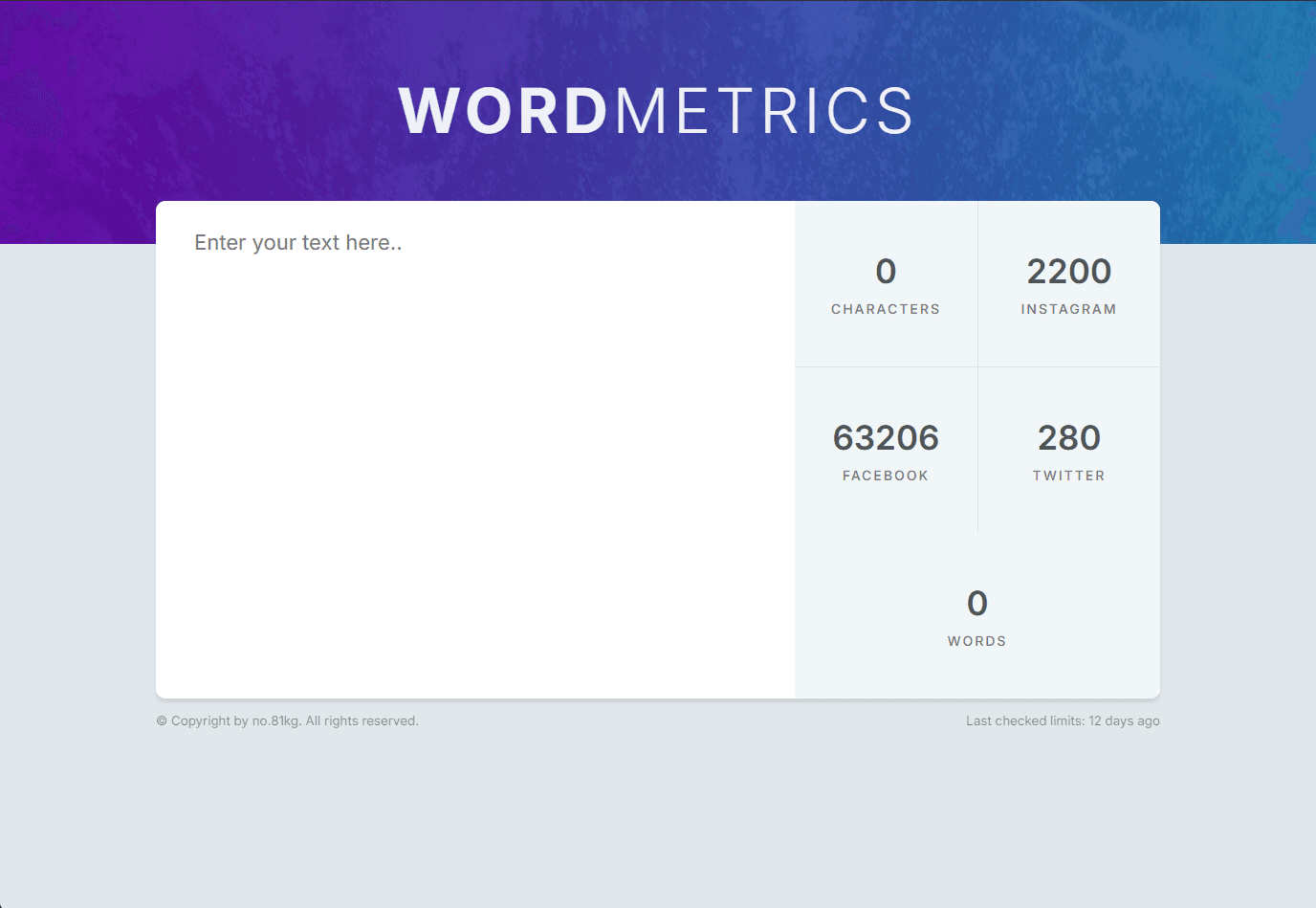Click 'Last checked limits: 12 days ago' text
Screen dimensions: 1316x908
coord(1063,721)
